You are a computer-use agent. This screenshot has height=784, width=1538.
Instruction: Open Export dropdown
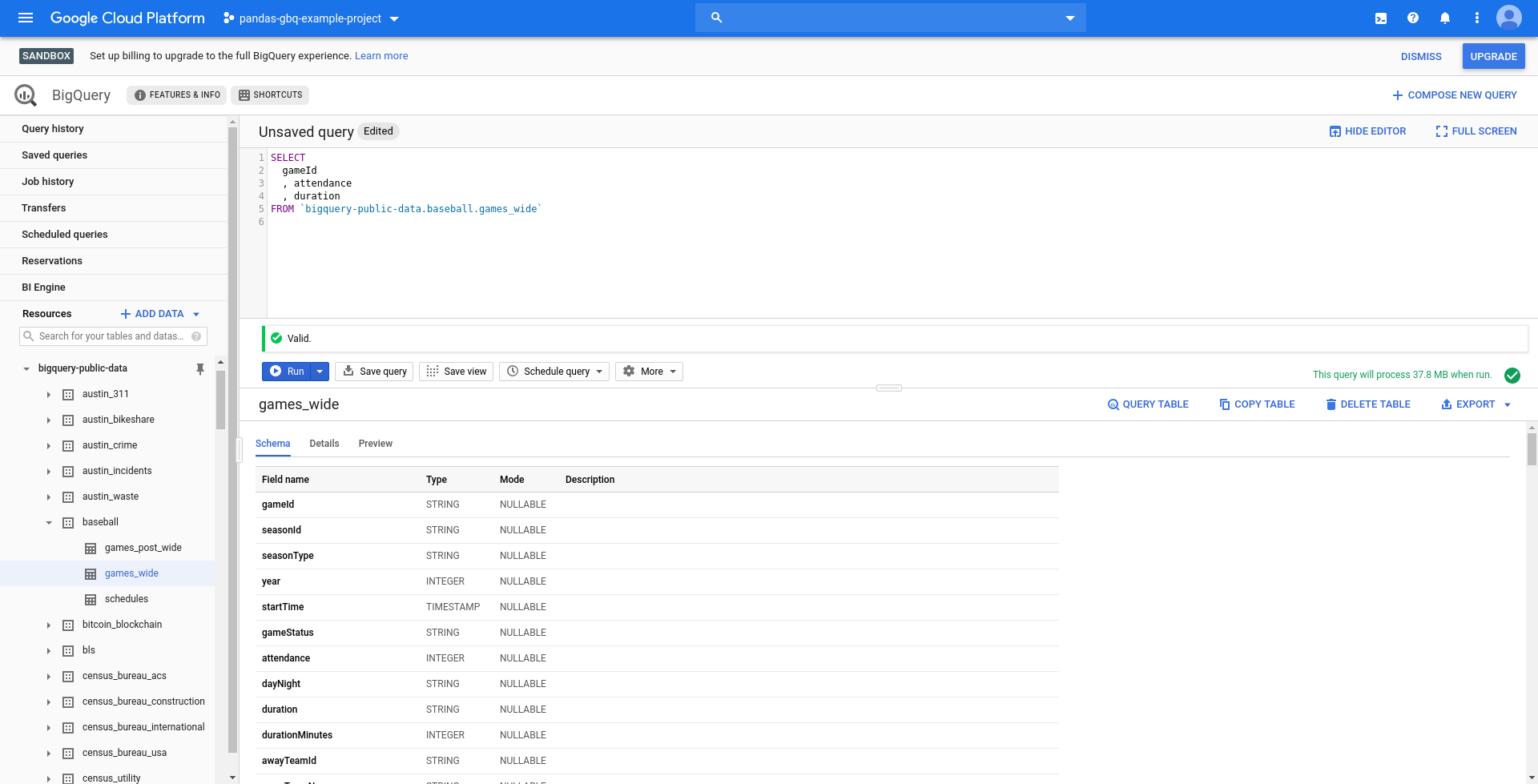point(1476,404)
